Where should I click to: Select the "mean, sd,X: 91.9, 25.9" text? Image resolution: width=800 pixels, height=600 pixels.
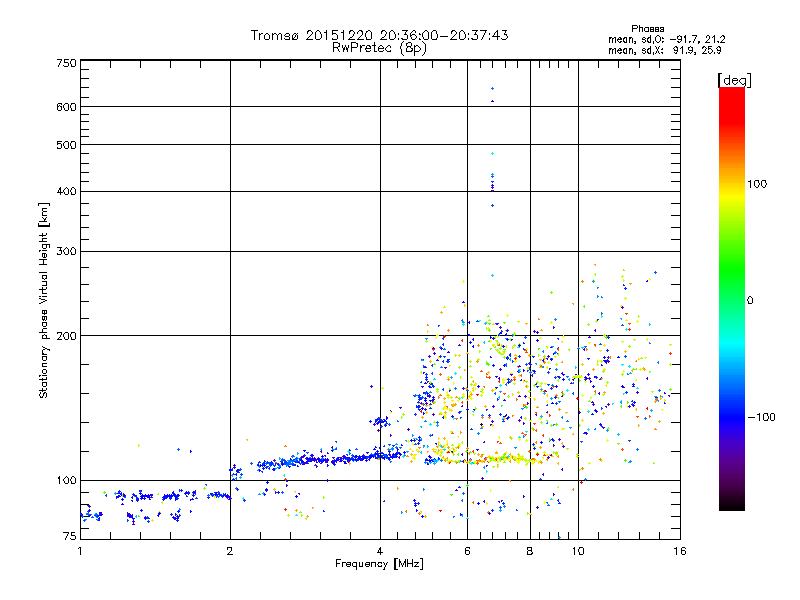click(664, 50)
